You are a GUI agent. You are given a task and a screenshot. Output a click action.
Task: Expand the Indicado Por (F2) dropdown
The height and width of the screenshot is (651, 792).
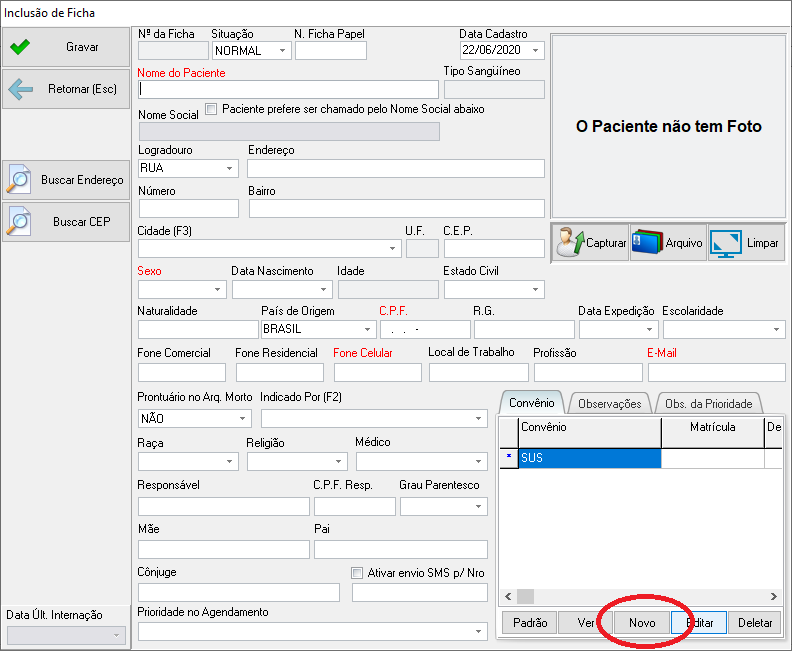pyautogui.click(x=478, y=418)
